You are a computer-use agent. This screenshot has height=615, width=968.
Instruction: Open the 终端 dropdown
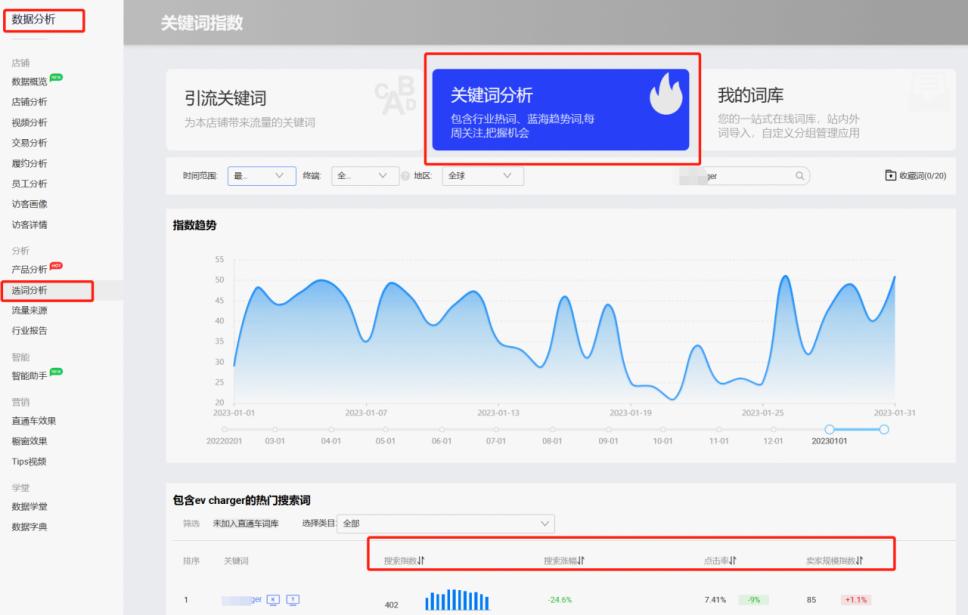click(365, 175)
